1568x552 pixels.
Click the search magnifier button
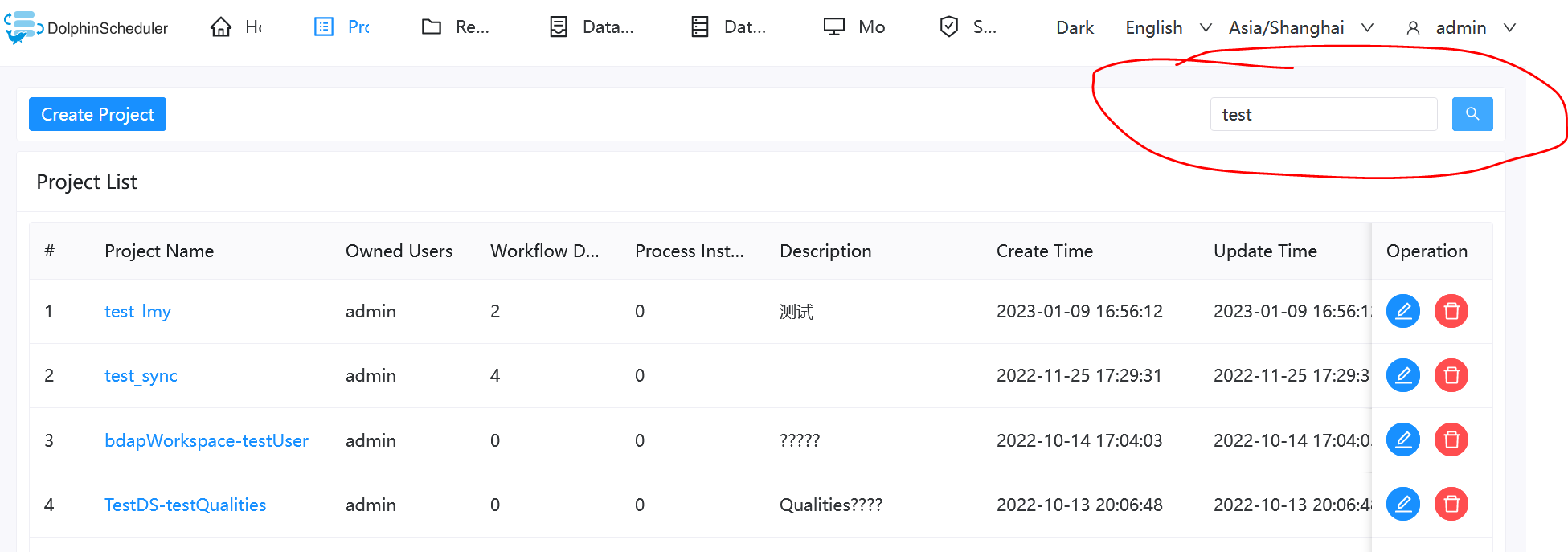tap(1472, 114)
